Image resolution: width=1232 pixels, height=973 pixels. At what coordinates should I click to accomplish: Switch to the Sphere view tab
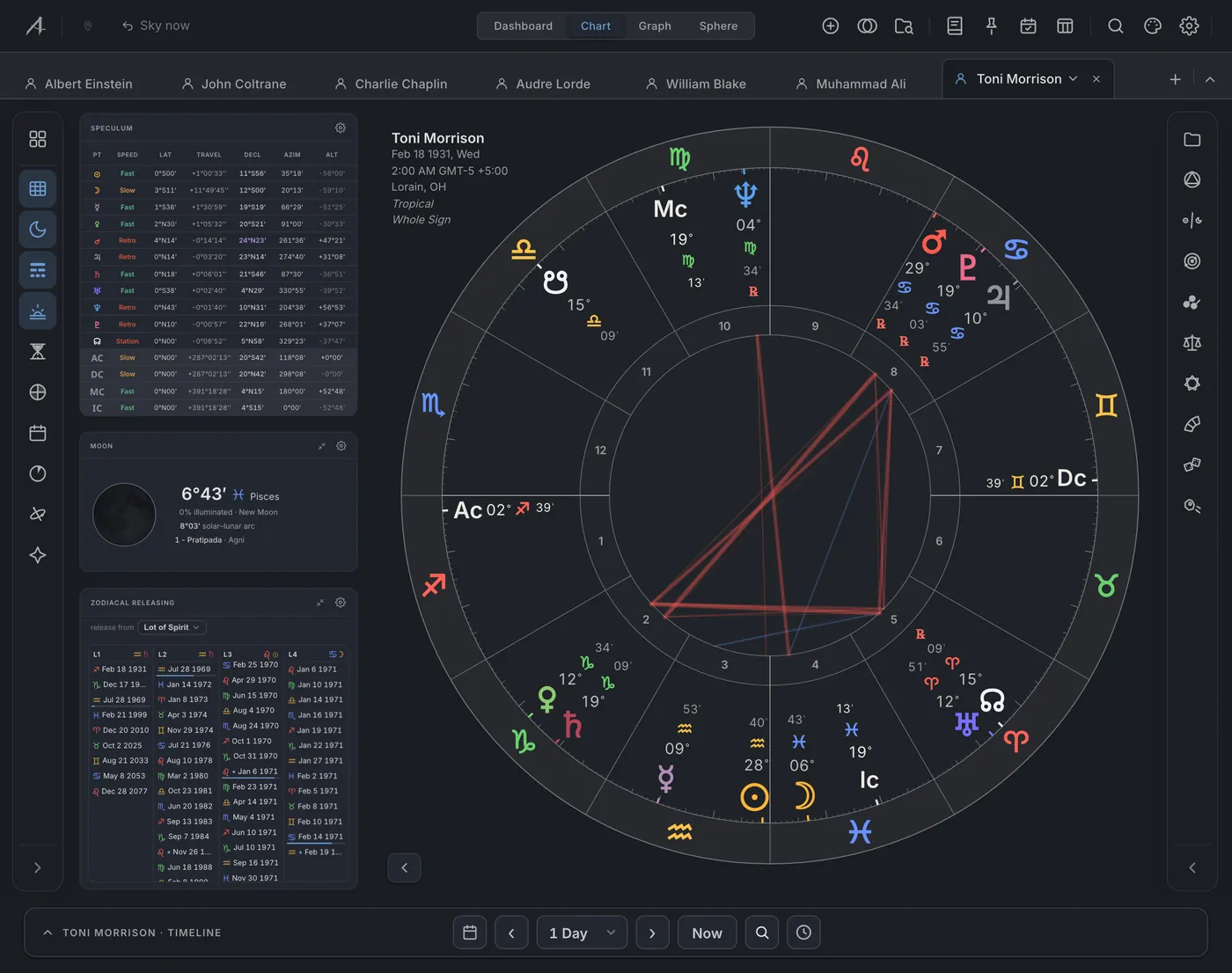(x=718, y=26)
